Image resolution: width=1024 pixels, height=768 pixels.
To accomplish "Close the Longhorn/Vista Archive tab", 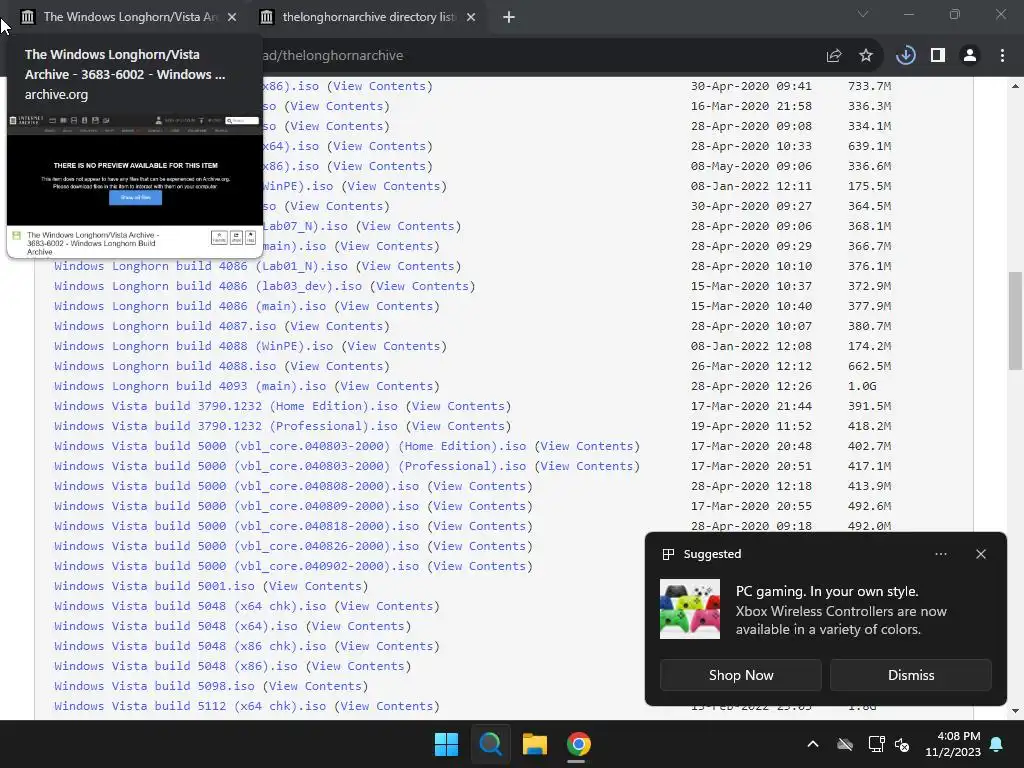I will pos(232,17).
